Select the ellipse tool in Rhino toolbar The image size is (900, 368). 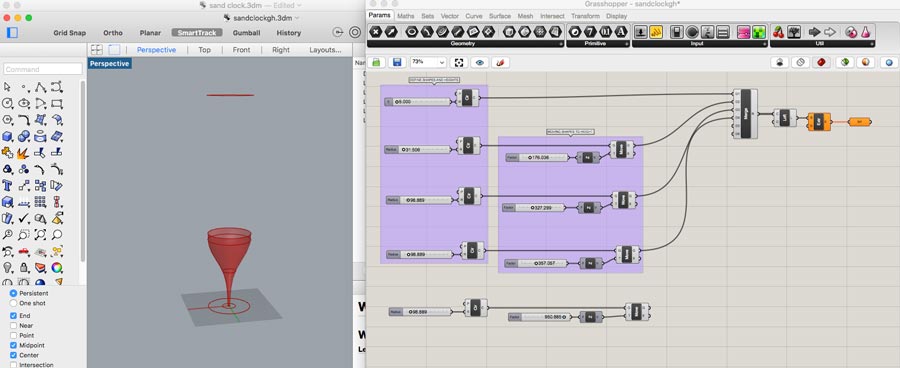(24, 103)
